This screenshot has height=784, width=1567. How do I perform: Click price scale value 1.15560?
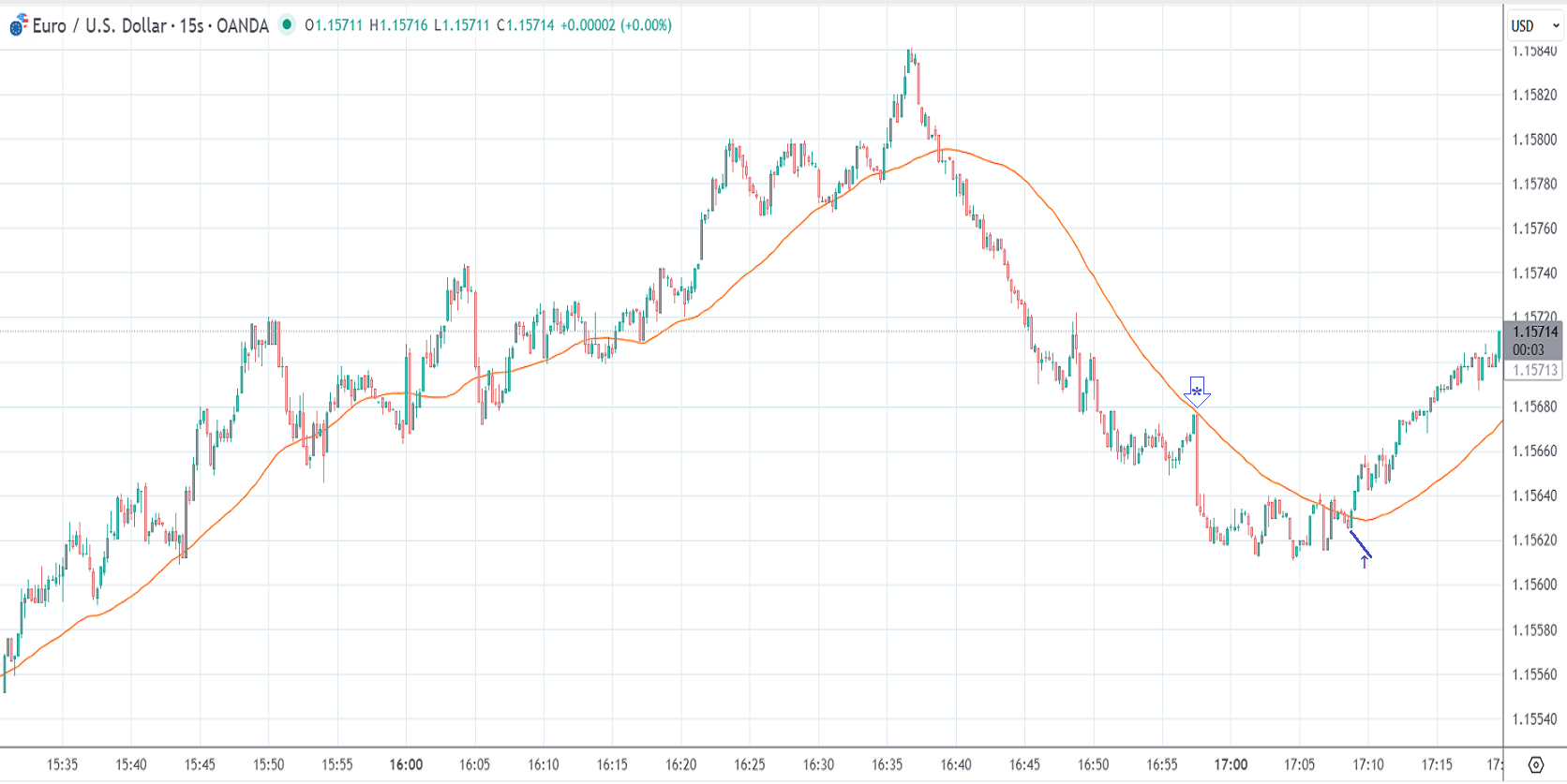[1534, 674]
